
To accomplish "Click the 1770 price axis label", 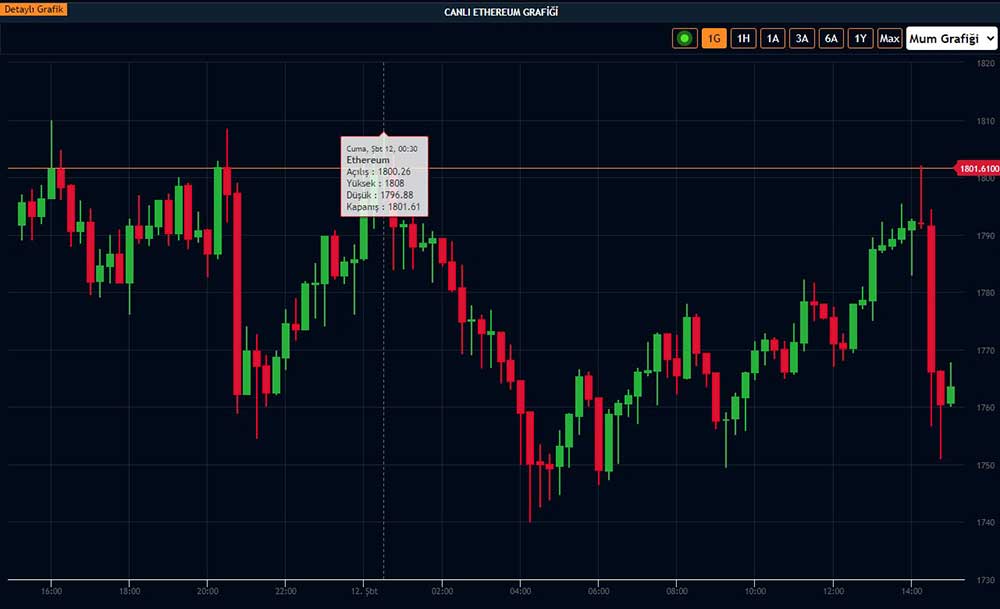I will pyautogui.click(x=985, y=351).
